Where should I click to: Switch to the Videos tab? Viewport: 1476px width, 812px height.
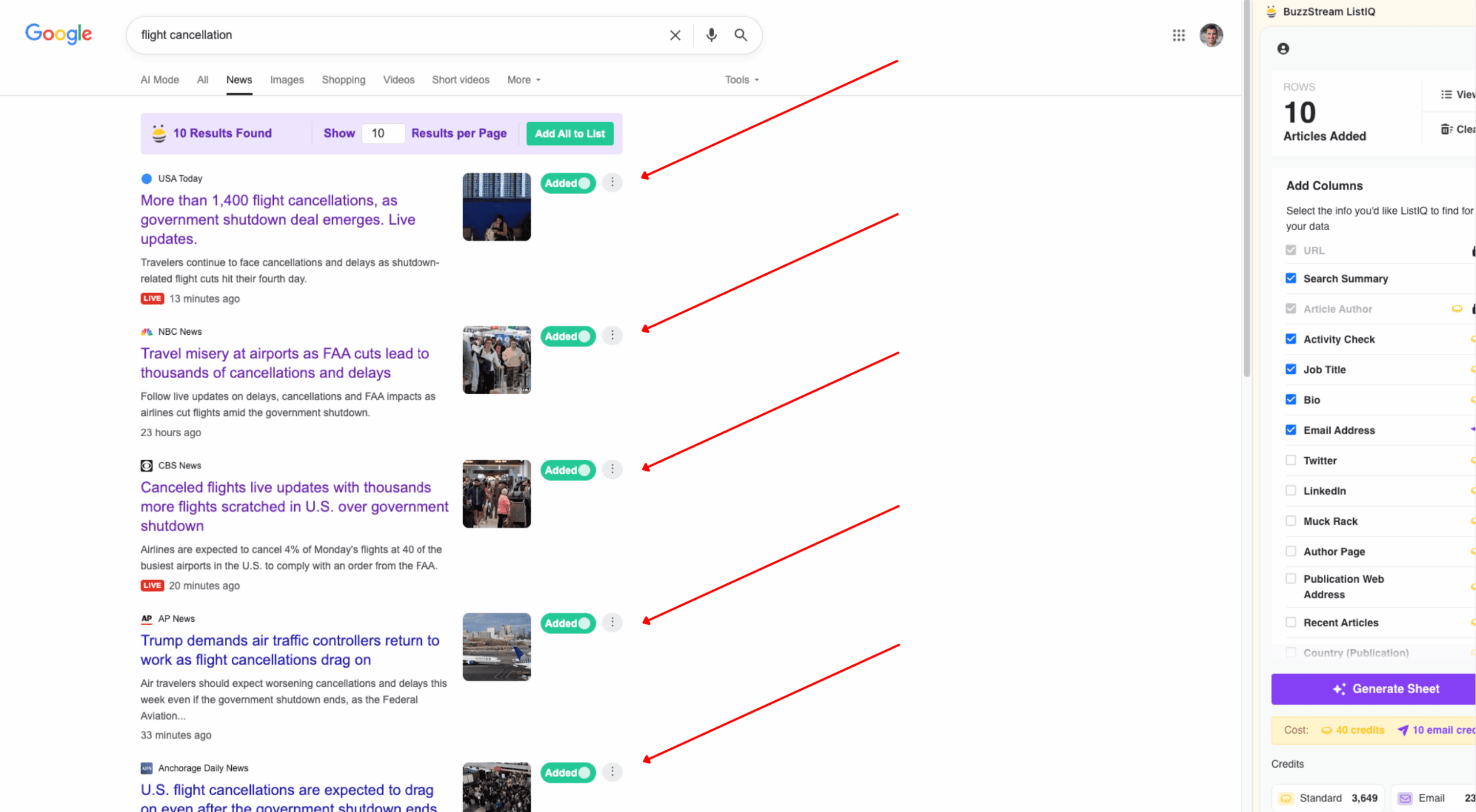tap(398, 80)
